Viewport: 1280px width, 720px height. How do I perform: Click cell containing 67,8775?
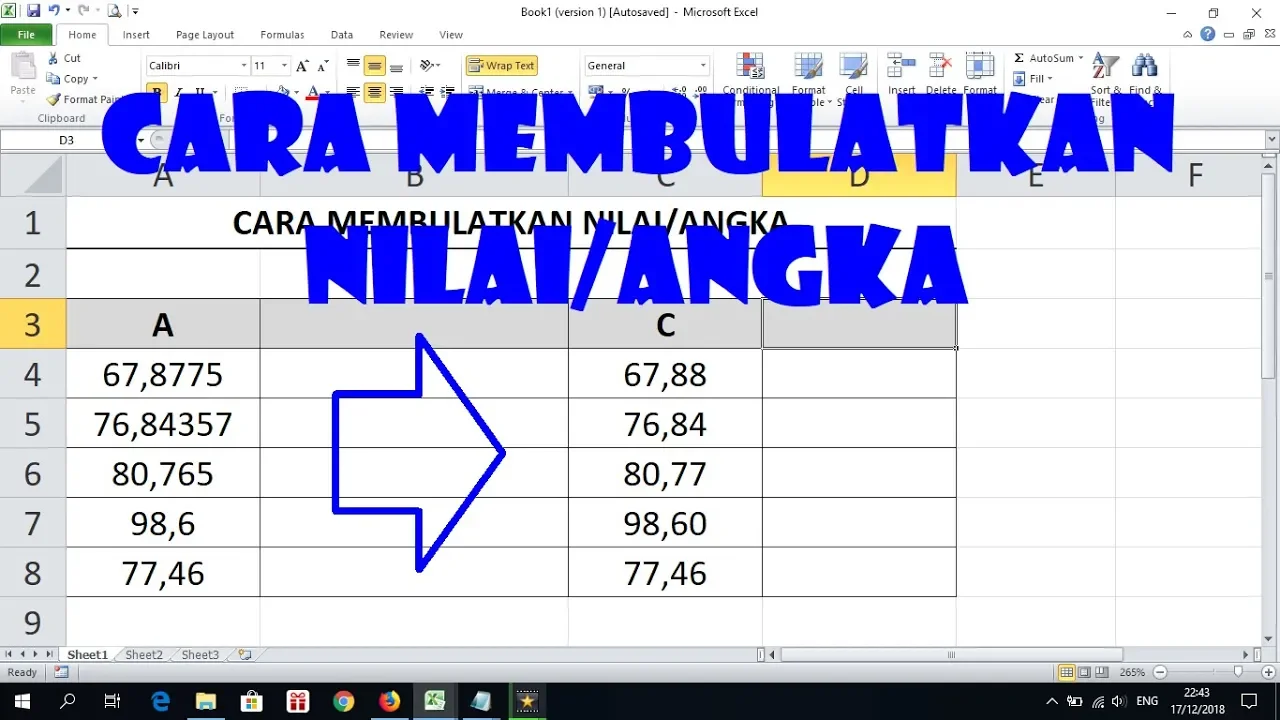(163, 374)
